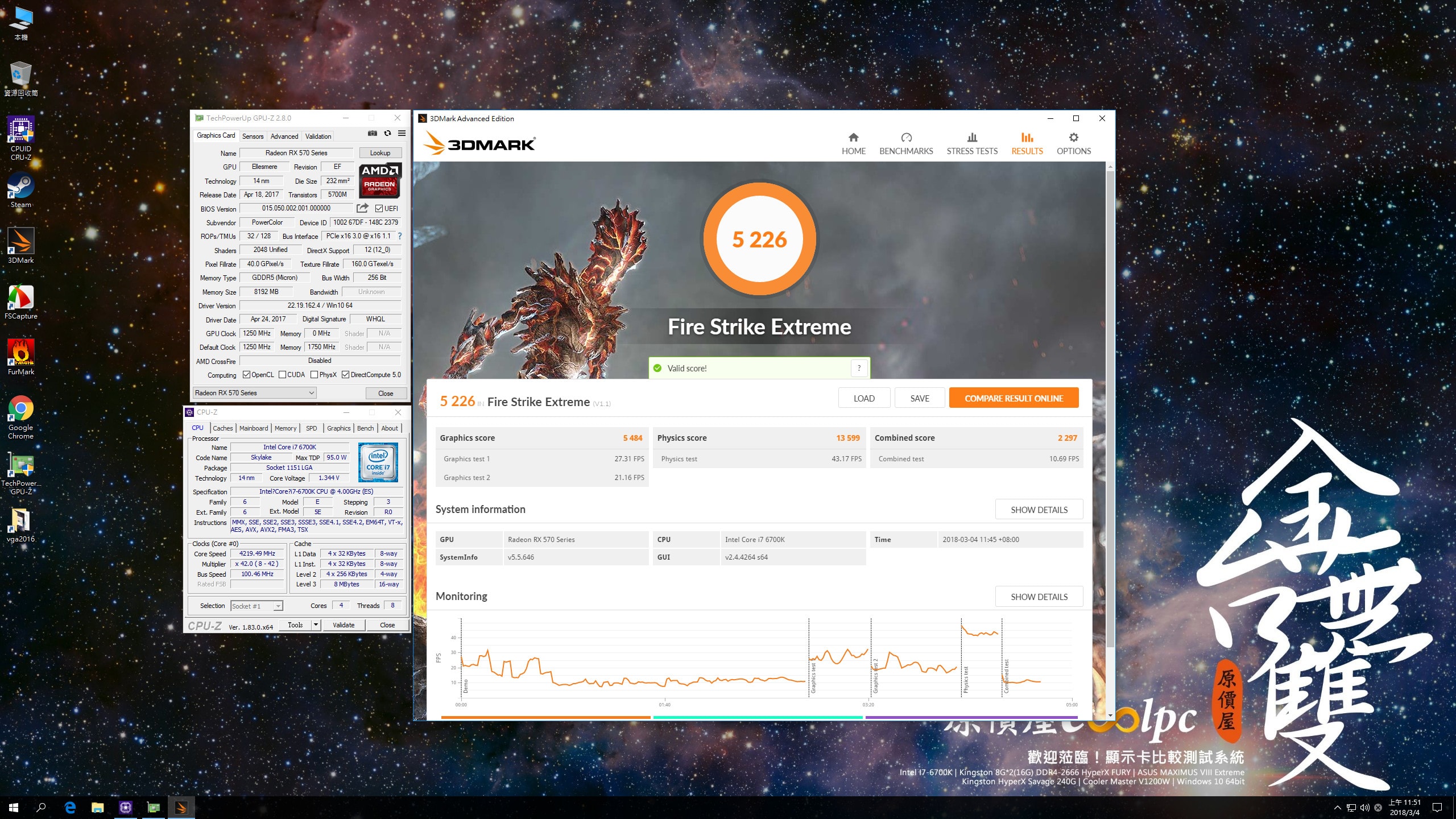The image size is (1456, 819).
Task: Click the GPU Name field Radeon RX 570 Series
Action: [x=296, y=152]
